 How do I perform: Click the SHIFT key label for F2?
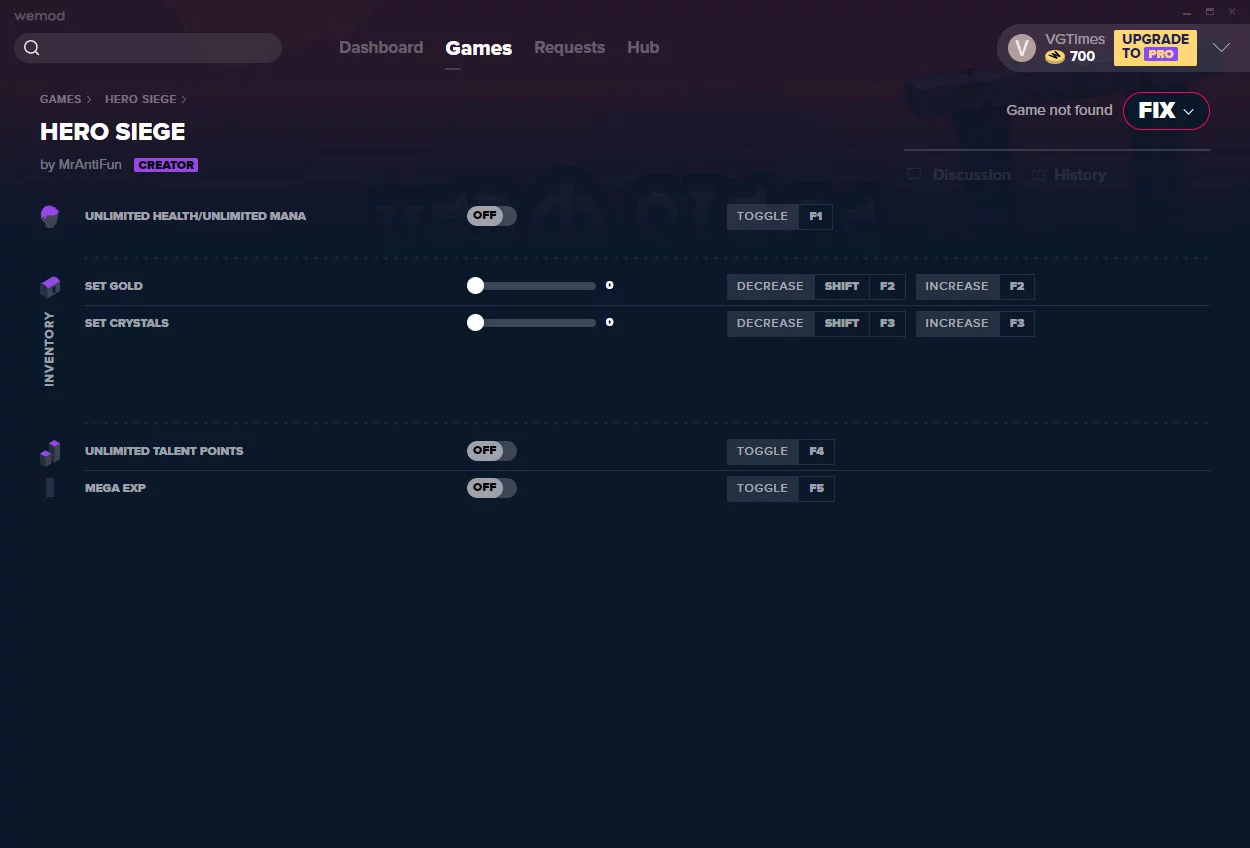pyautogui.click(x=842, y=286)
